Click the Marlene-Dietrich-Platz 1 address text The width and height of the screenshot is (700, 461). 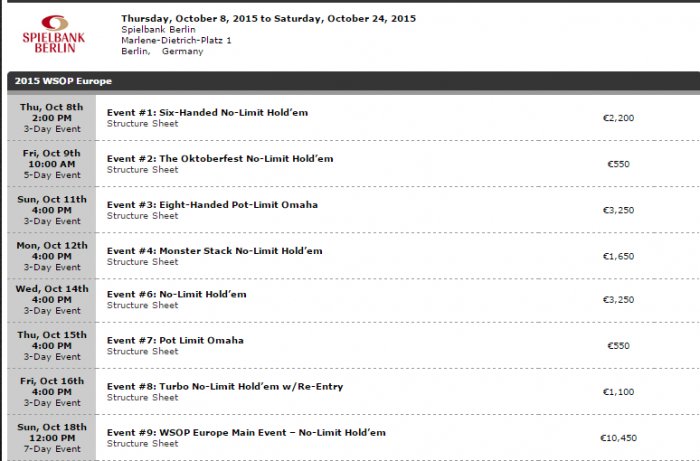(x=176, y=40)
